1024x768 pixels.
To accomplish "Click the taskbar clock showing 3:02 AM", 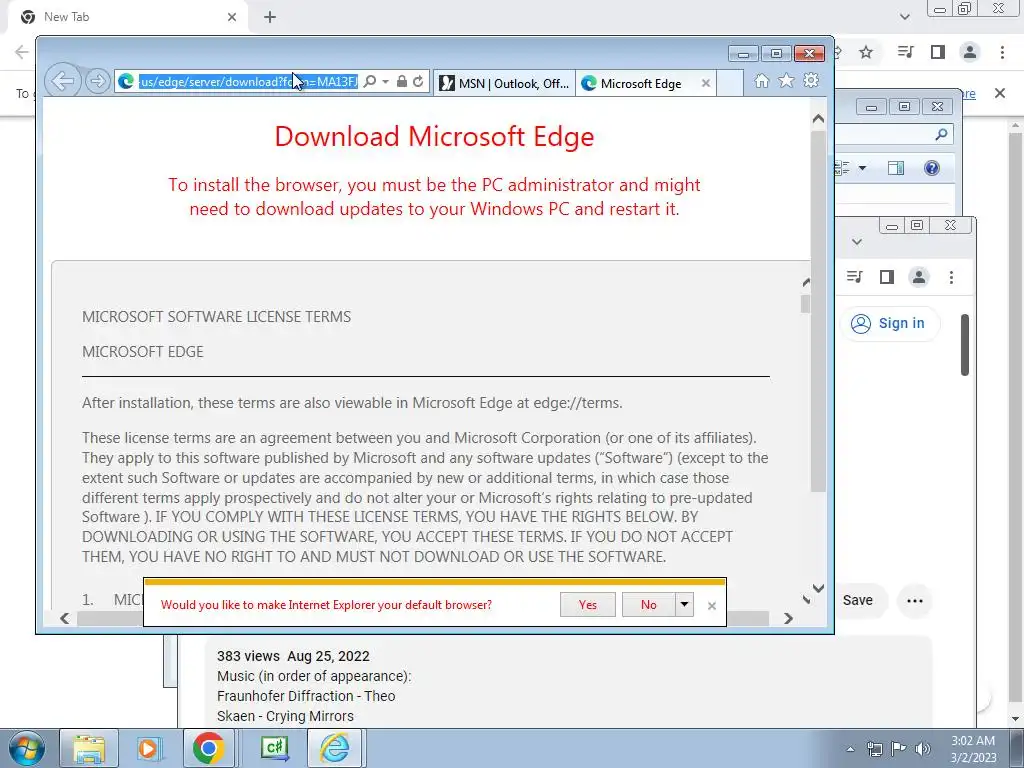I will [973, 749].
